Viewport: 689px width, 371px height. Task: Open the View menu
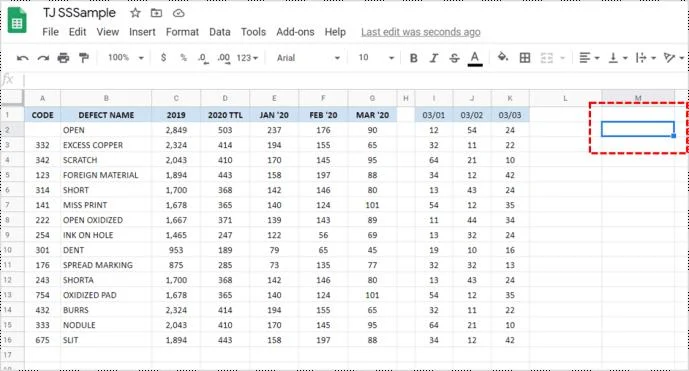(108, 32)
